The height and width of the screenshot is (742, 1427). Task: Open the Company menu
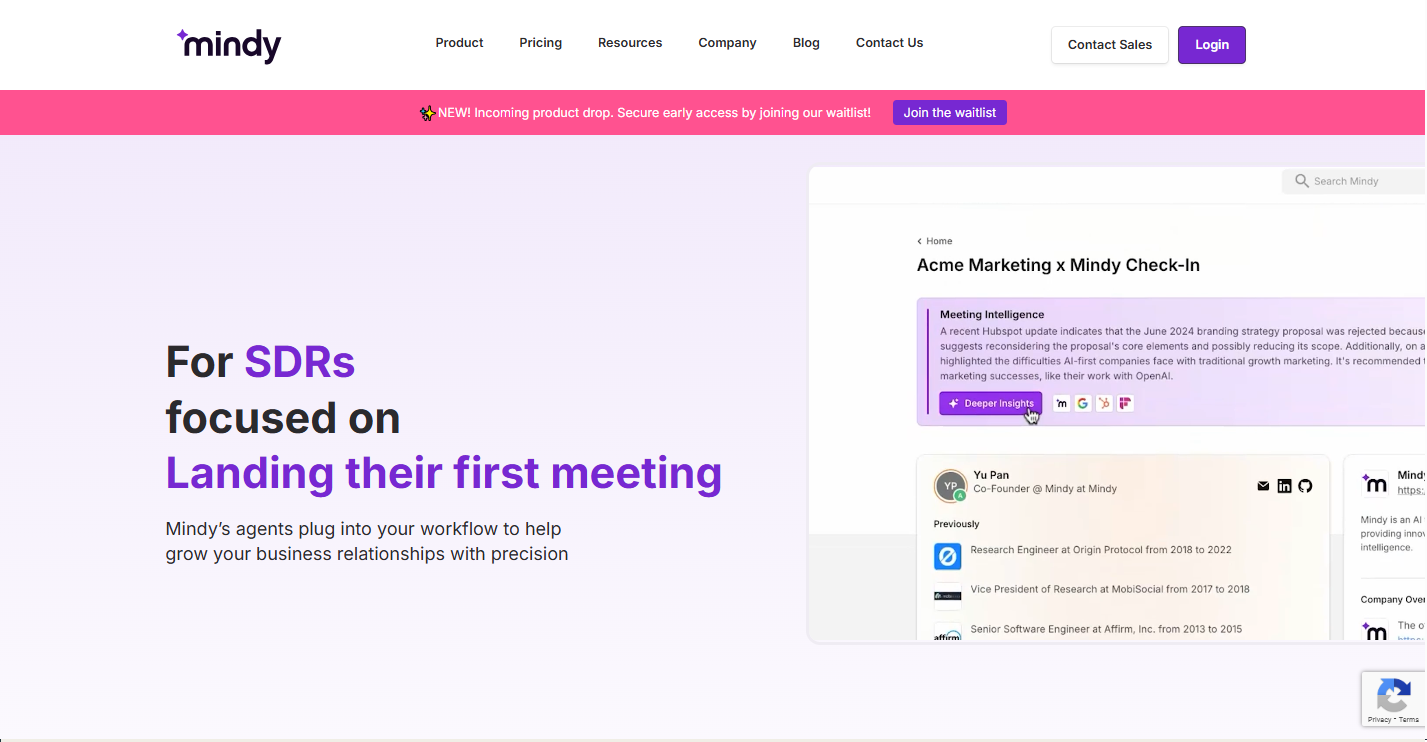[x=727, y=43]
